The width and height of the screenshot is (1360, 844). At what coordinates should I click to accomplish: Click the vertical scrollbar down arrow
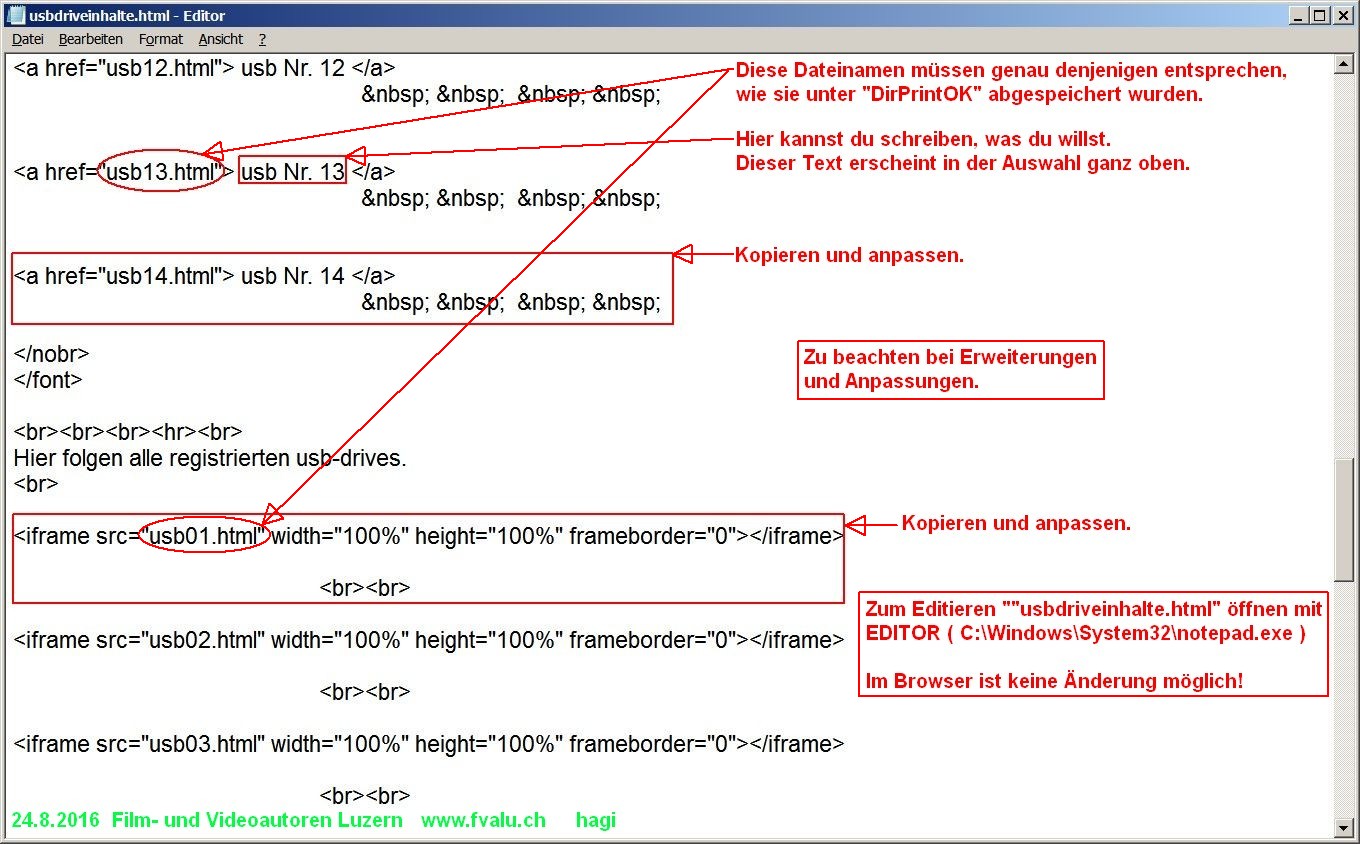[x=1344, y=827]
